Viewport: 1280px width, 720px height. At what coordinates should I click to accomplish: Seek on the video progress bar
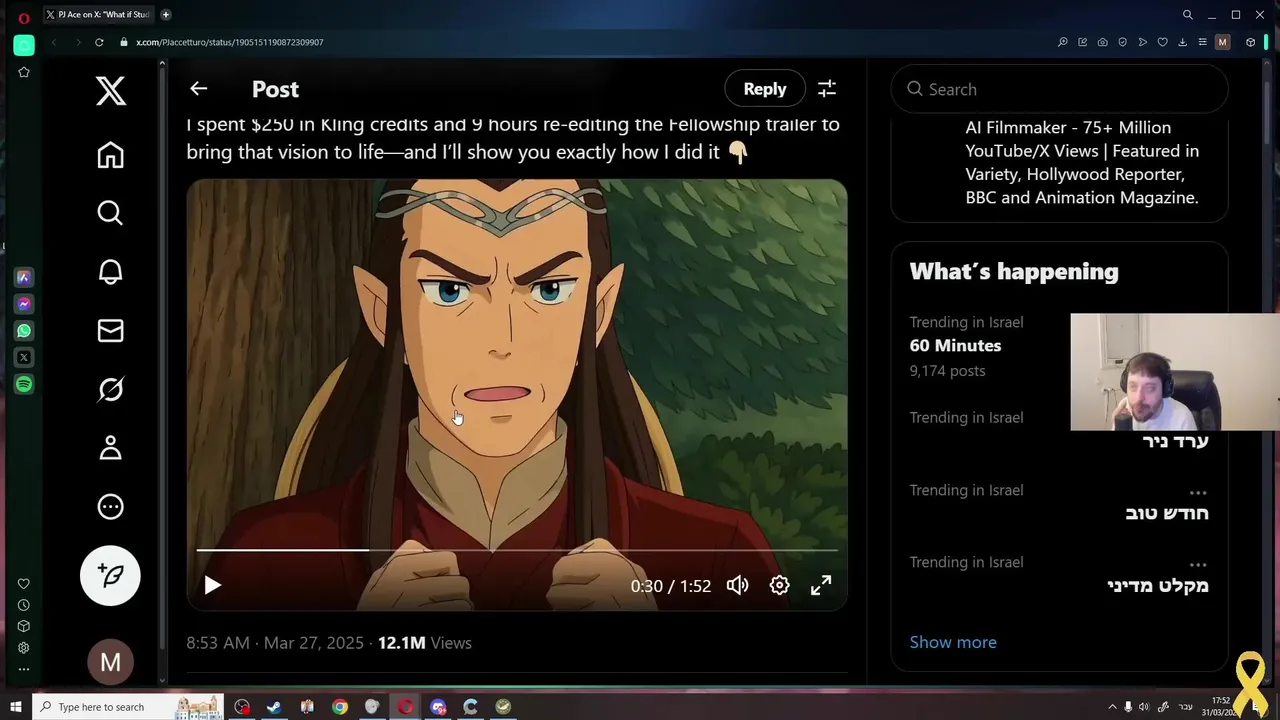tap(517, 550)
